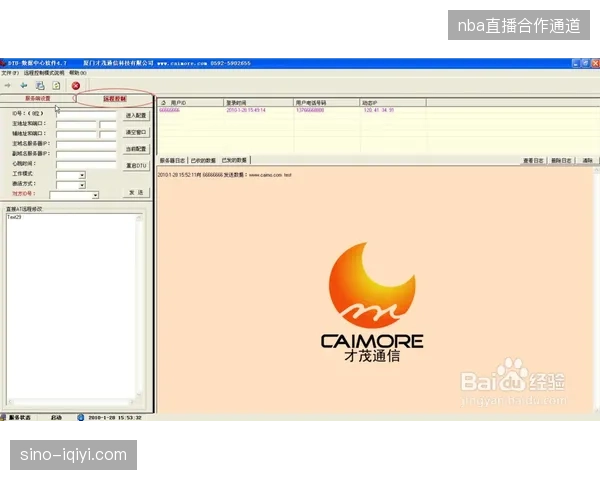This screenshot has height=480, width=600.
Task: Click the service status icon in status bar
Action: tap(3, 417)
